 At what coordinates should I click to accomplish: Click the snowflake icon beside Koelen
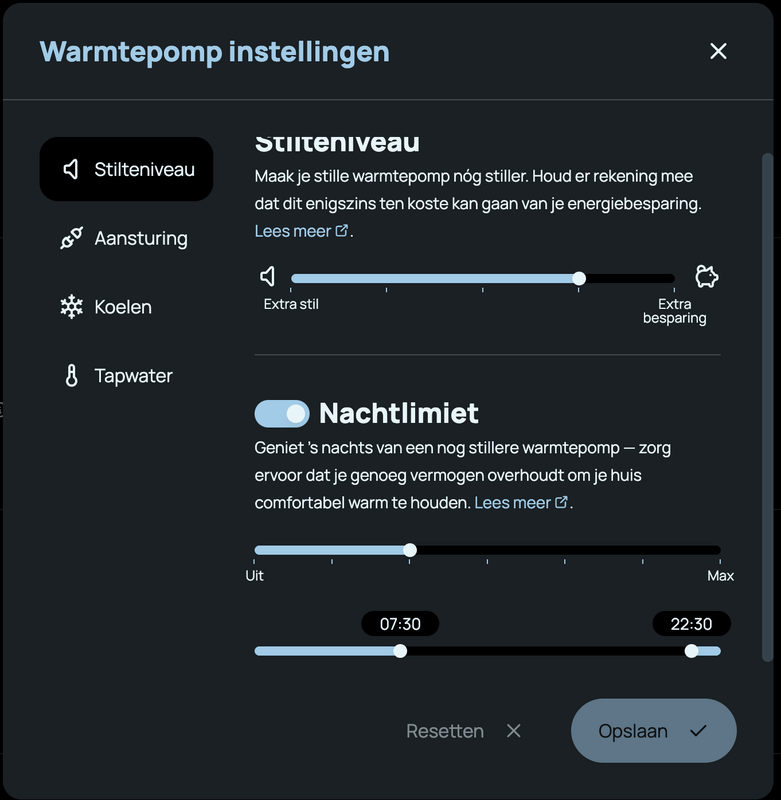click(71, 307)
